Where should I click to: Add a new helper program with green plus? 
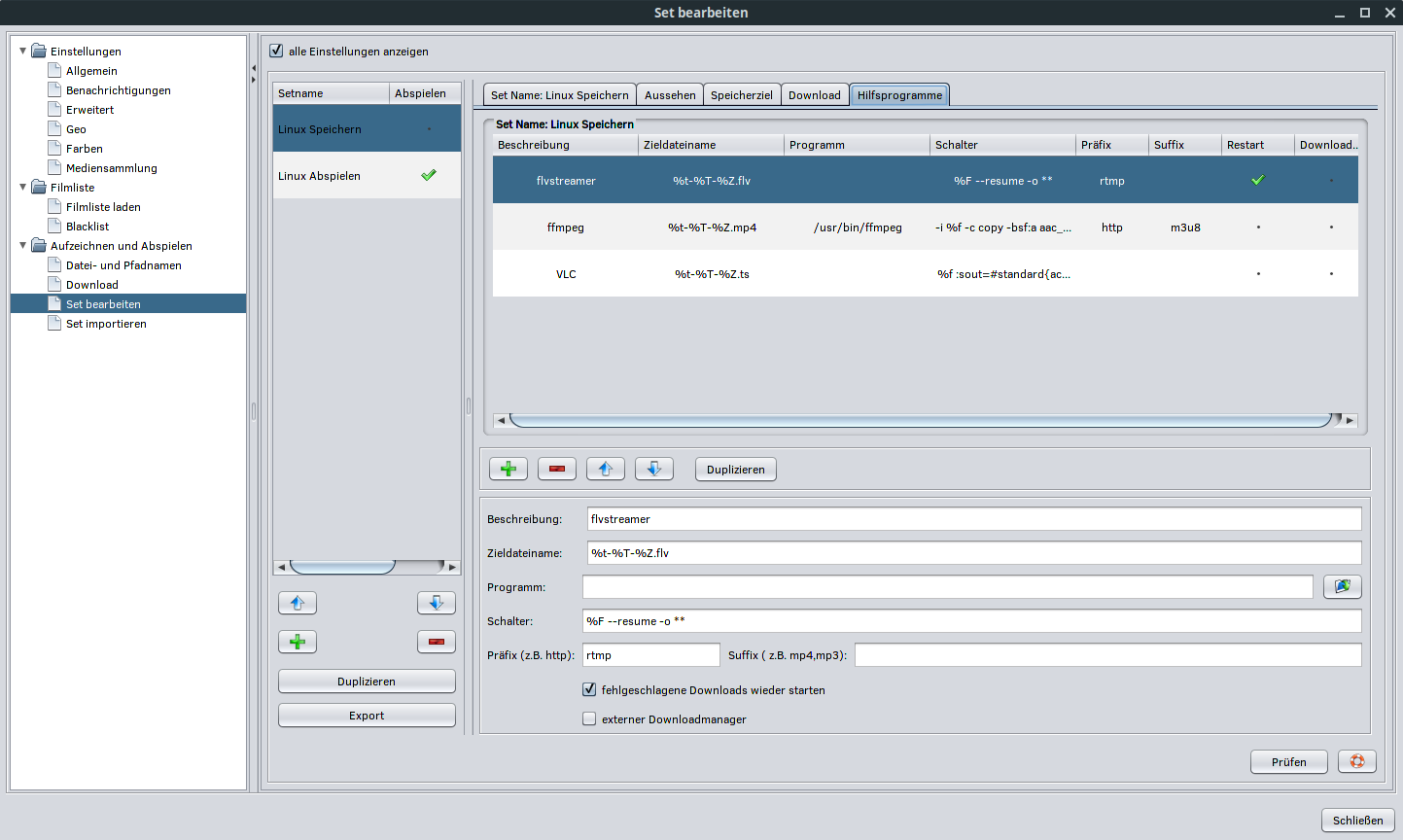pyautogui.click(x=508, y=469)
